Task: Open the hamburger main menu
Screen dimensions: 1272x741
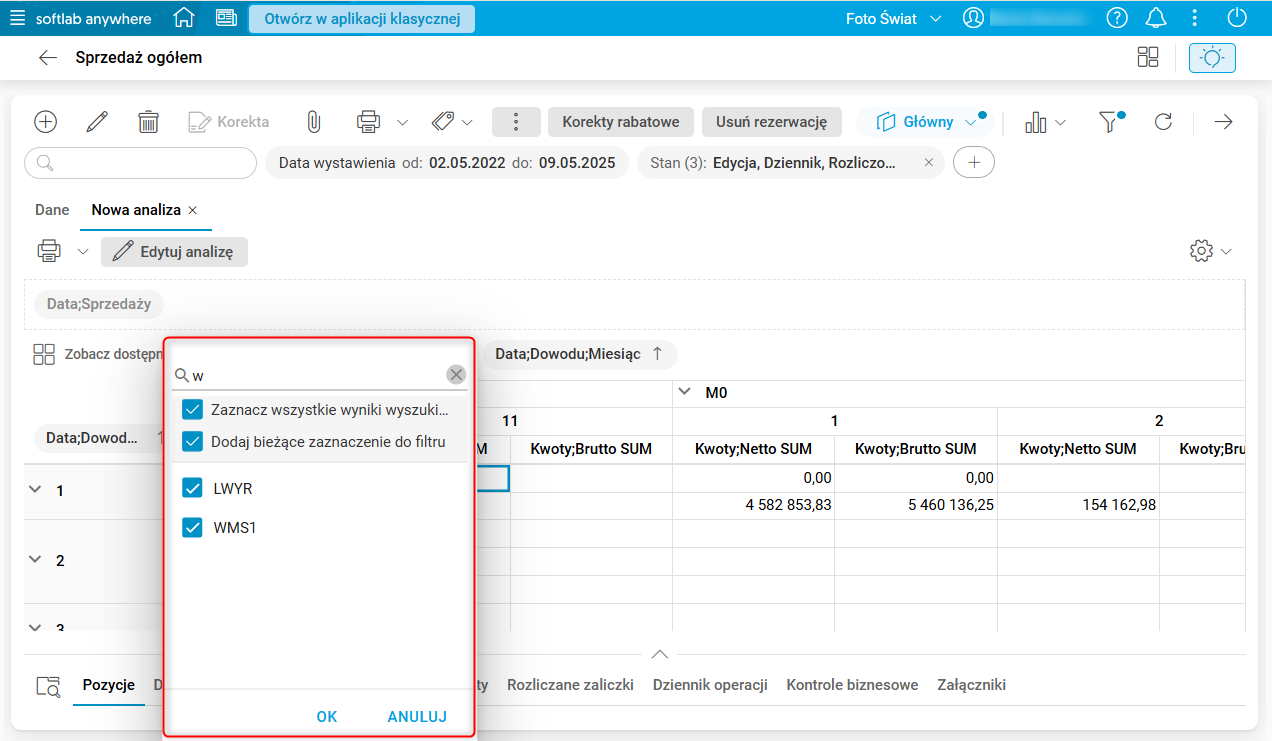Action: click(x=17, y=18)
